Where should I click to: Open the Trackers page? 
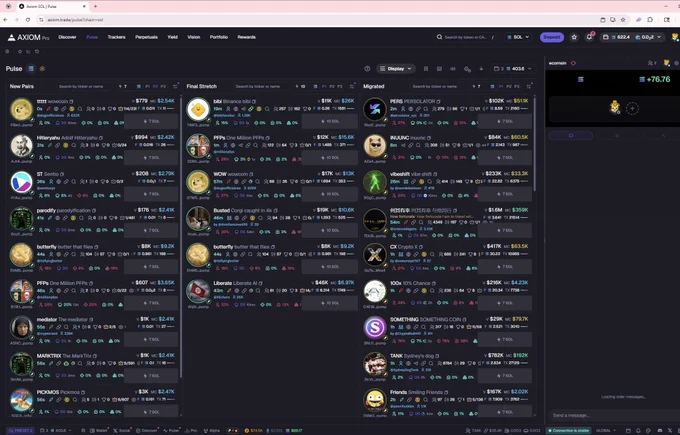coord(116,37)
